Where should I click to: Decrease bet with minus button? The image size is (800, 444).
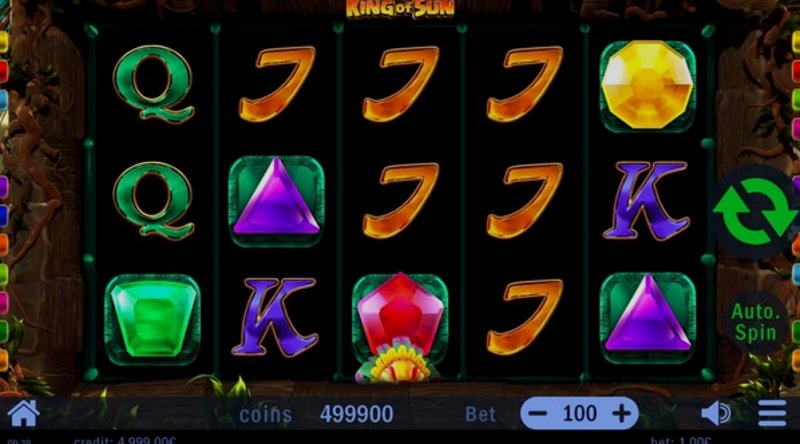(x=537, y=413)
